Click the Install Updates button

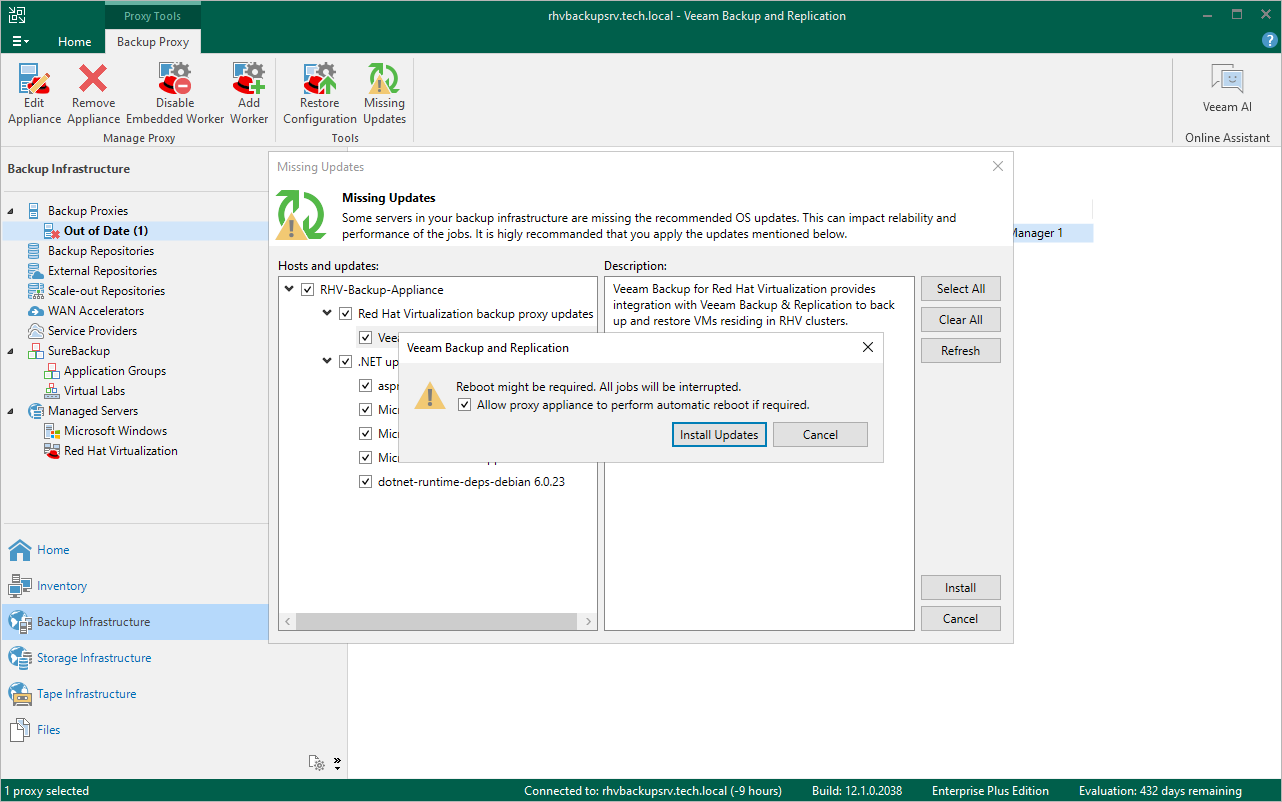[720, 435]
